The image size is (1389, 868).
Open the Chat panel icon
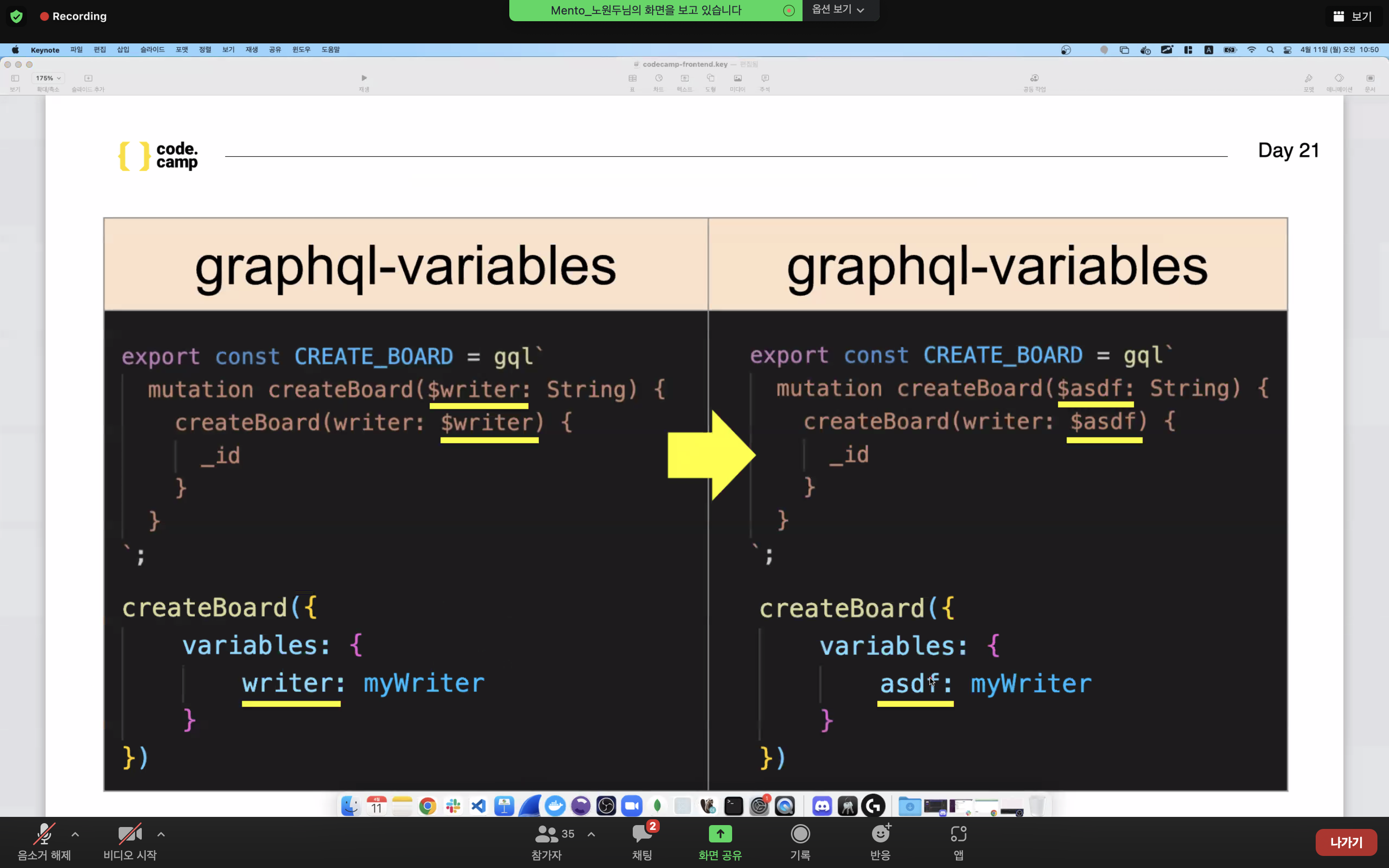tap(642, 834)
